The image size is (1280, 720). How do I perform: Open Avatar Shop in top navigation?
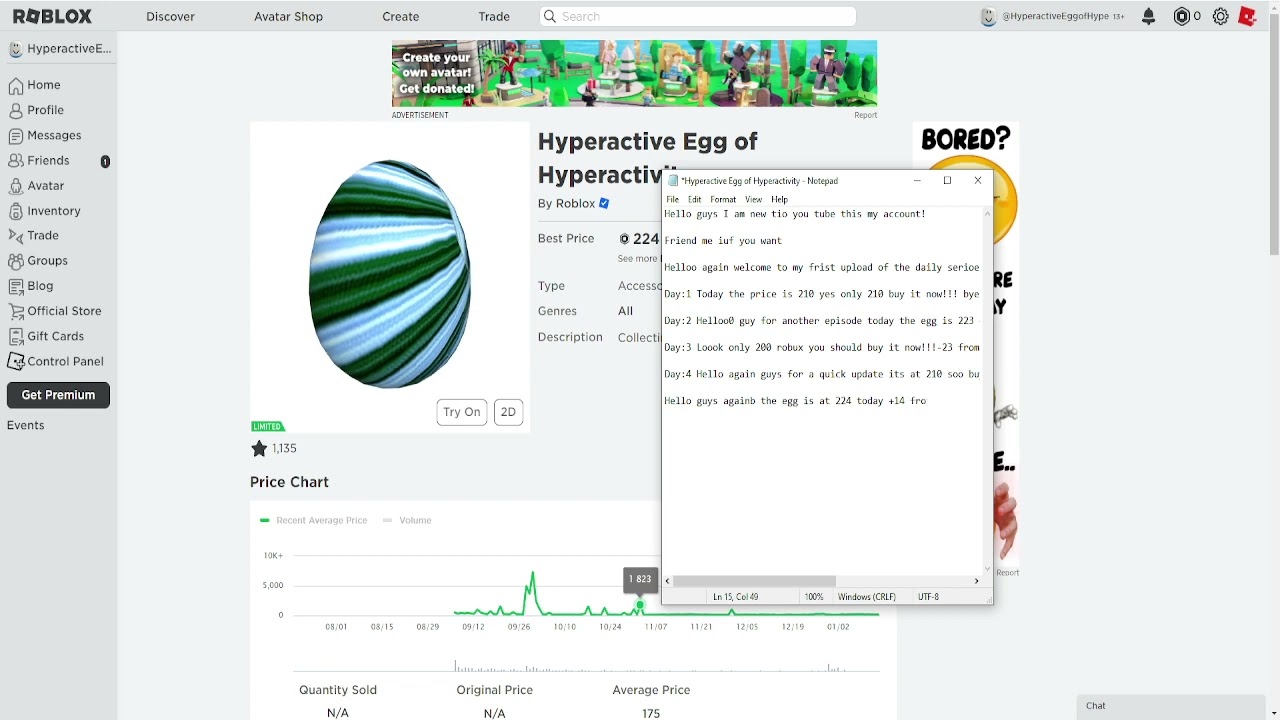coord(288,16)
